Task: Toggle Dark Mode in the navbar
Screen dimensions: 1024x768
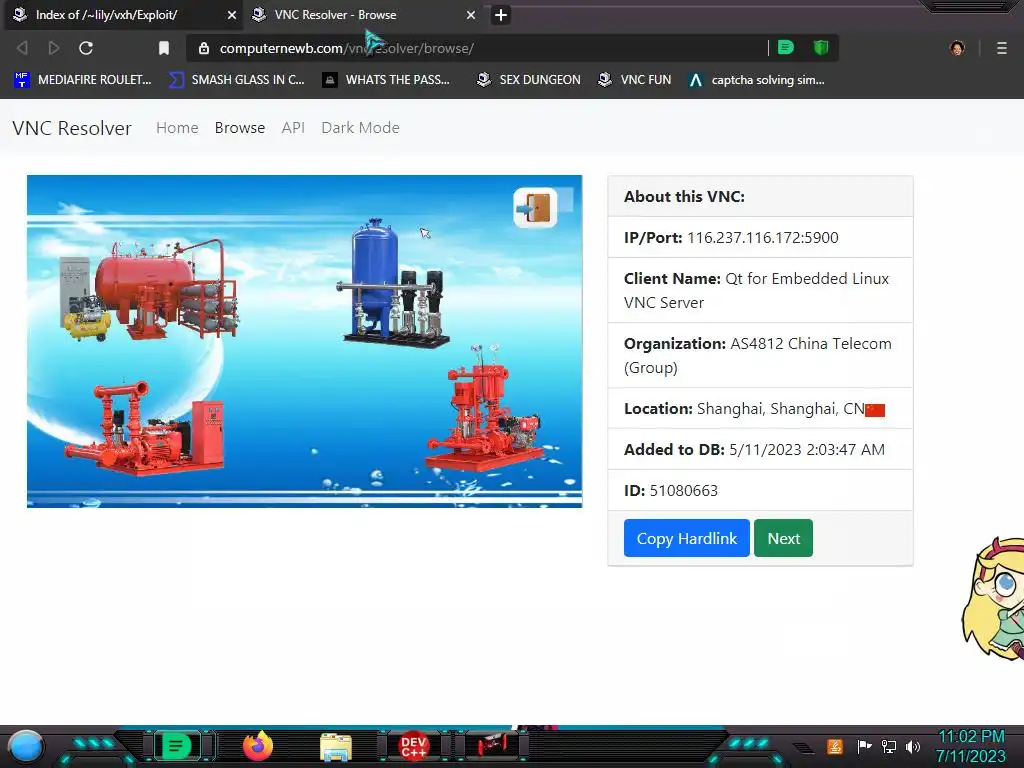Action: (360, 128)
